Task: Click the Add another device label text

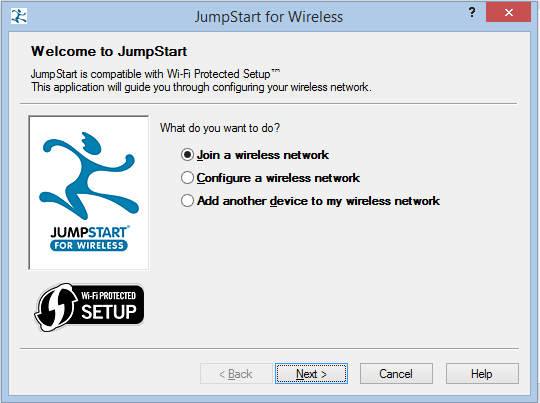Action: pos(319,201)
